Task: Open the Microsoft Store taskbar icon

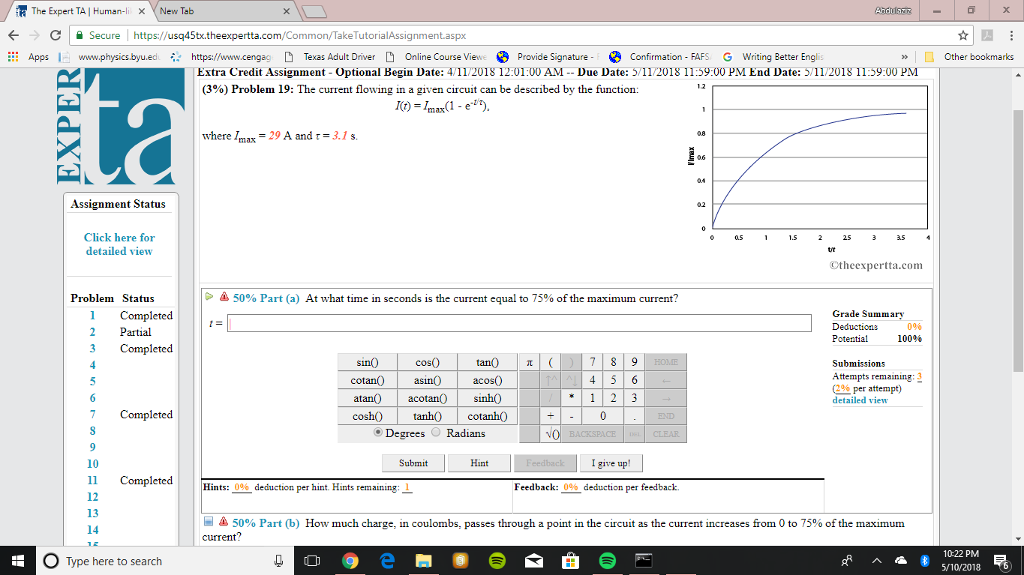Action: pyautogui.click(x=568, y=561)
